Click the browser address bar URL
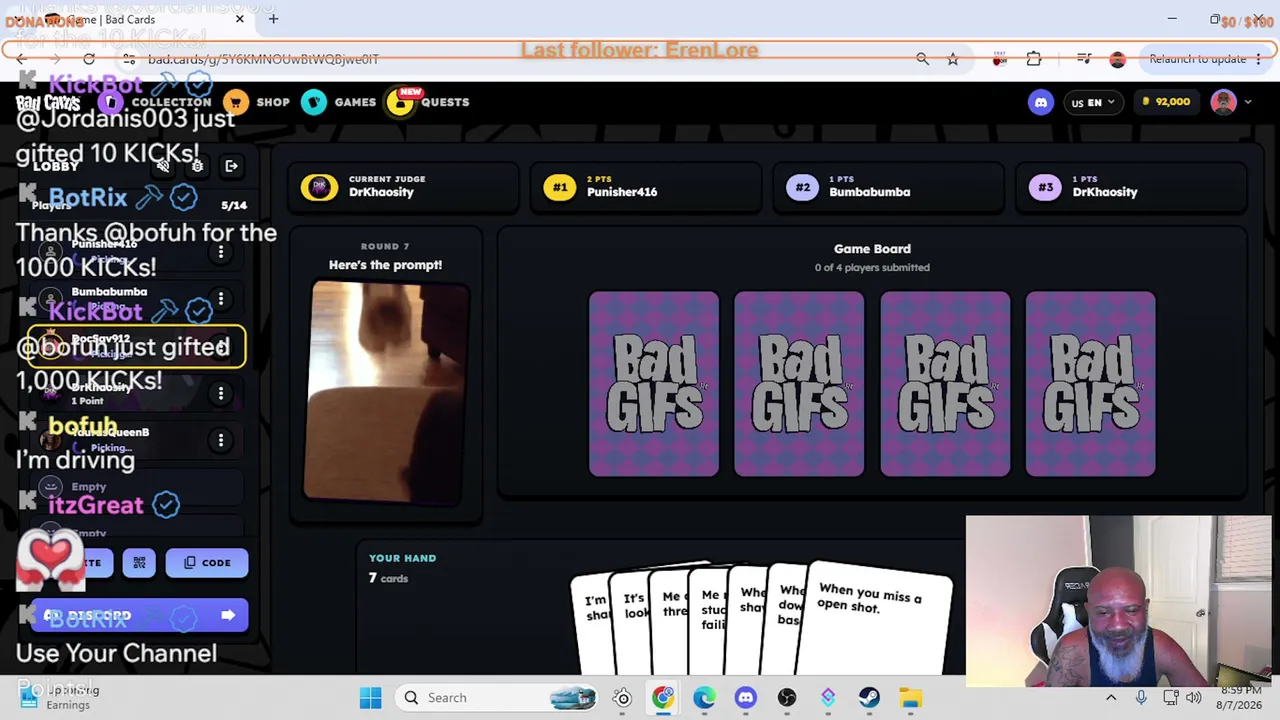Viewport: 1280px width, 720px height. pos(263,59)
